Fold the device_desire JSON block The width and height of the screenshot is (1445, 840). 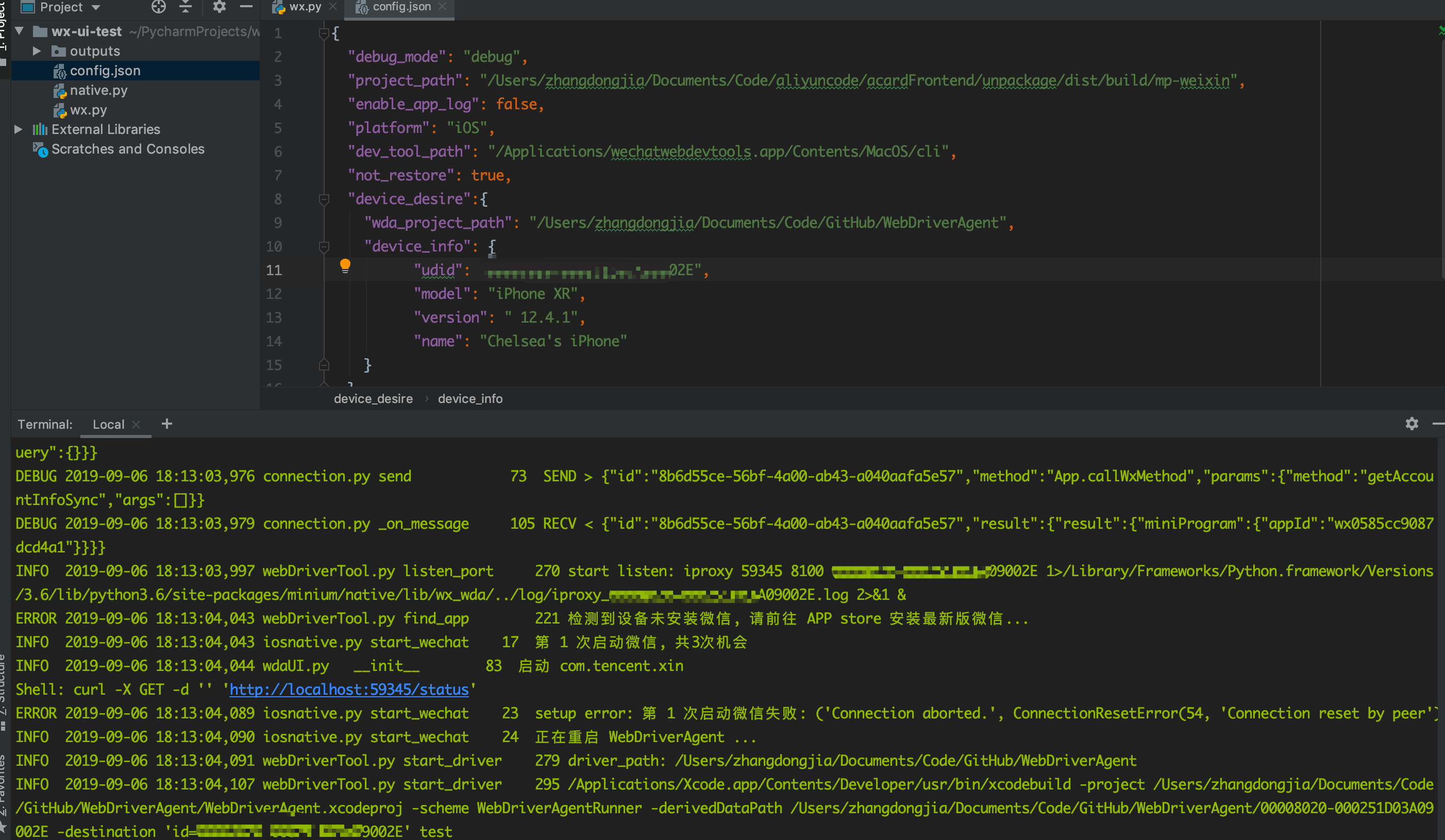[x=324, y=199]
